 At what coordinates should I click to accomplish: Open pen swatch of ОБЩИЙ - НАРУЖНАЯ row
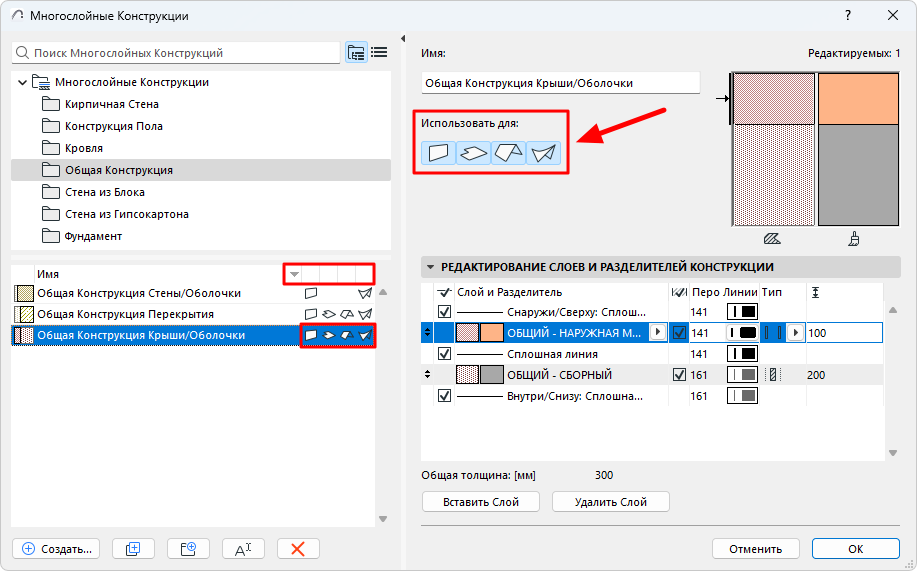coord(742,333)
